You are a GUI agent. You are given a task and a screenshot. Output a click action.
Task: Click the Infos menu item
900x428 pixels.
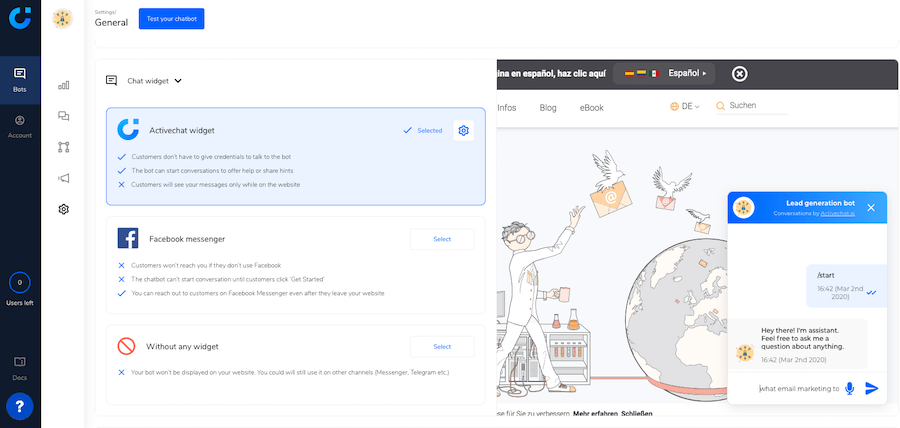[x=507, y=108]
